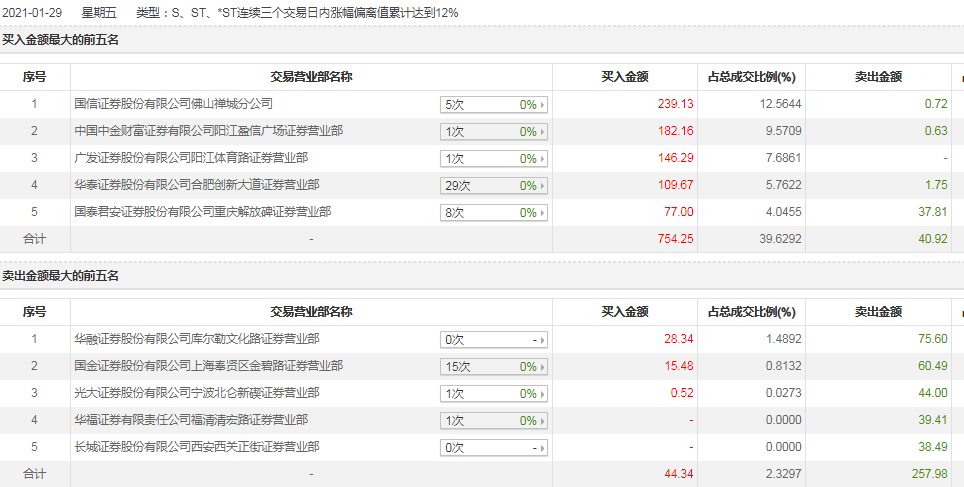Click buy amount 77.00 cell
The image size is (964, 487).
click(x=678, y=212)
